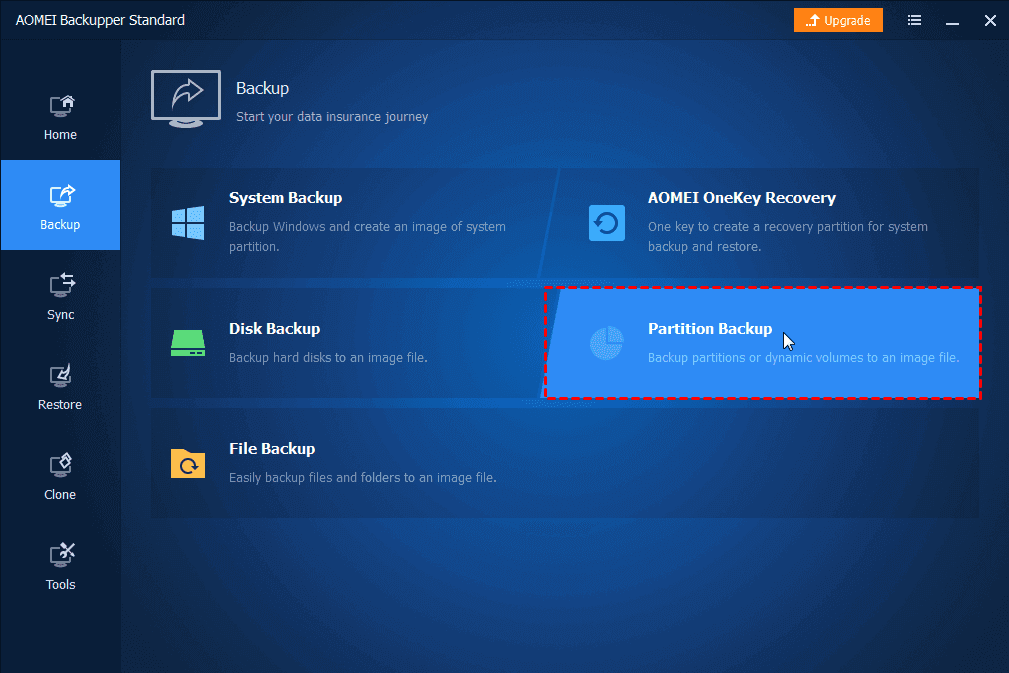The width and height of the screenshot is (1009, 673).
Task: Select the Backup tab in sidebar
Action: 60,205
